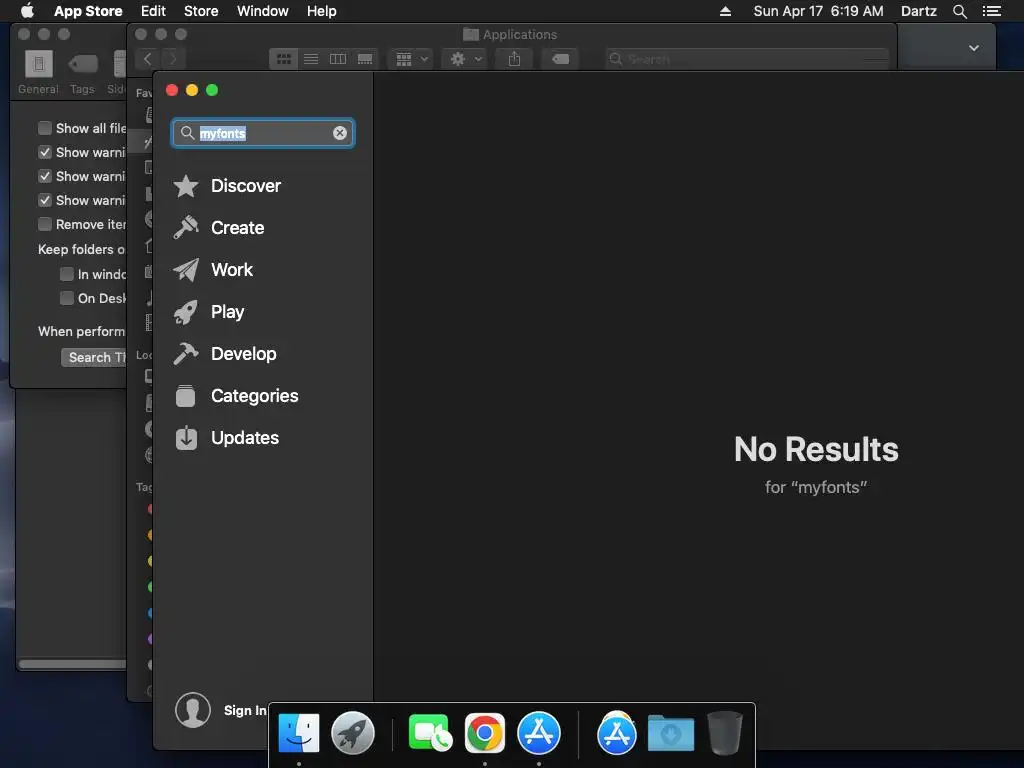Switch Finder to column view
This screenshot has height=768, width=1024.
coord(338,59)
